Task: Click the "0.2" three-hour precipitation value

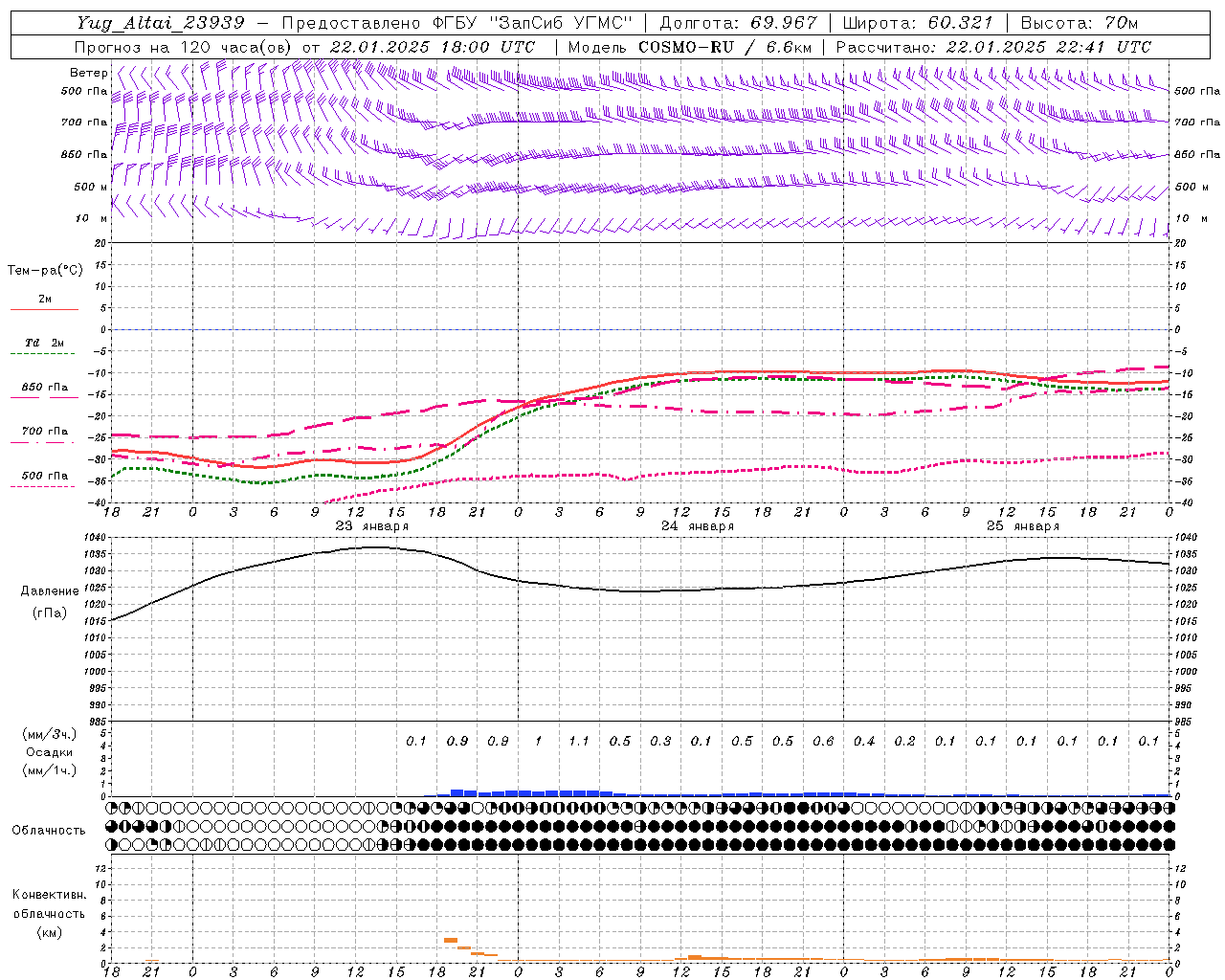Action: [904, 741]
